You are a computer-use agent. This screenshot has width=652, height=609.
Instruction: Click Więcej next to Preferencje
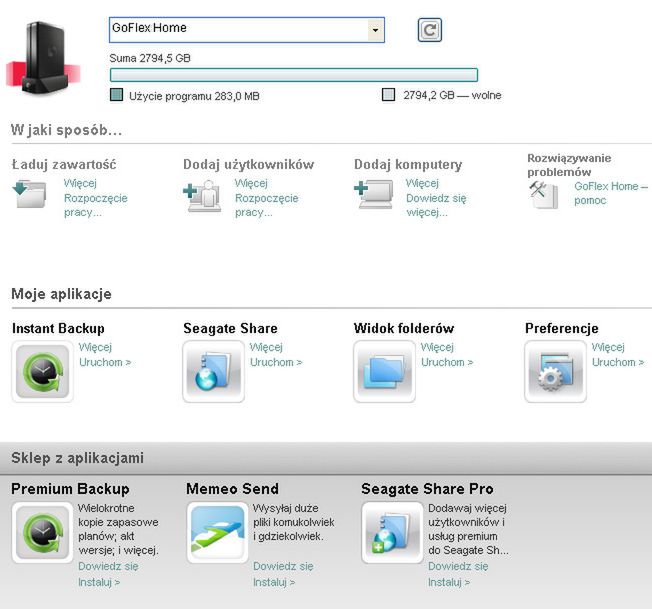click(608, 347)
